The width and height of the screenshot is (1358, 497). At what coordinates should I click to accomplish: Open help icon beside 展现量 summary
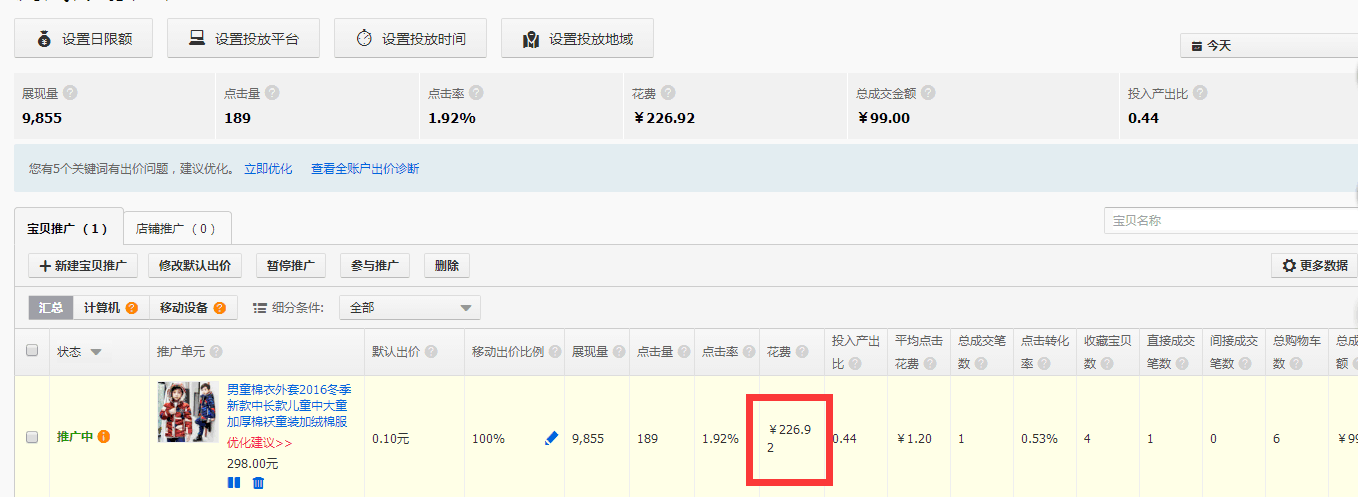coord(70,92)
